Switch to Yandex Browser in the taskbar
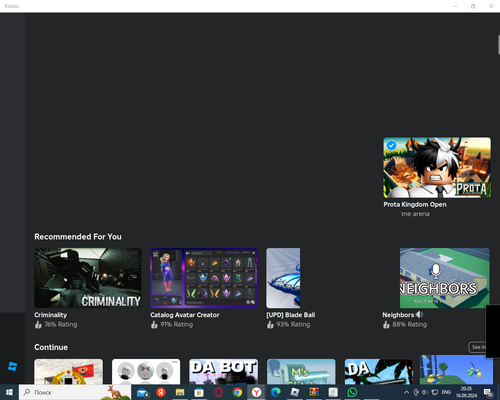Screen dimensions: 500x400 256,392
